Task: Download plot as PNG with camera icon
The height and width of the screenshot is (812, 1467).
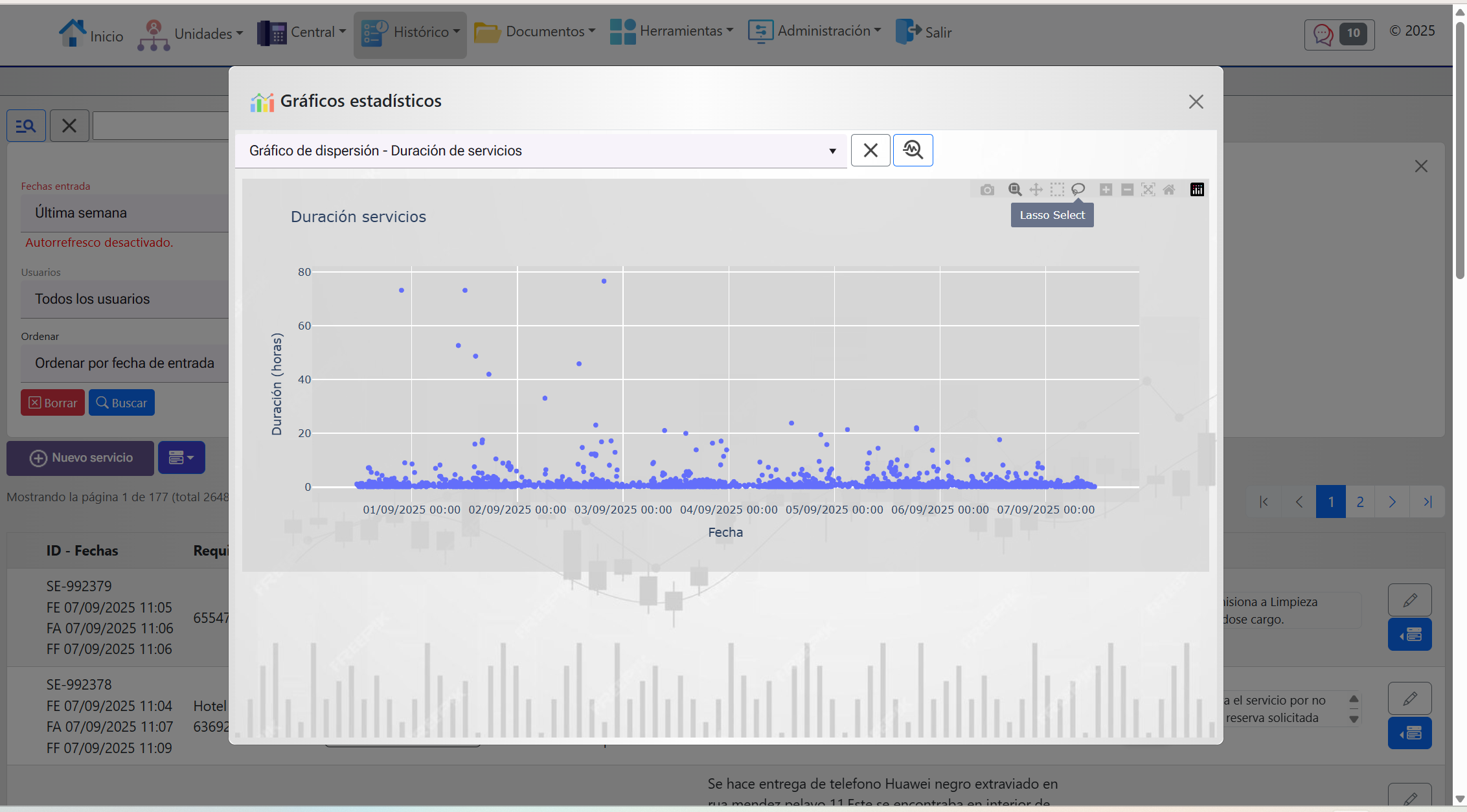Action: (987, 190)
